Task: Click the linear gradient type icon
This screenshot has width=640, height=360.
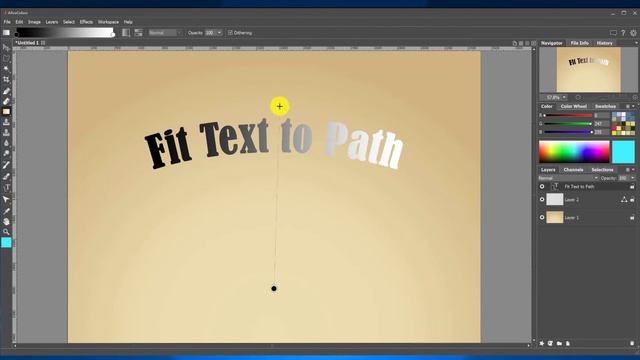Action: [x=126, y=33]
